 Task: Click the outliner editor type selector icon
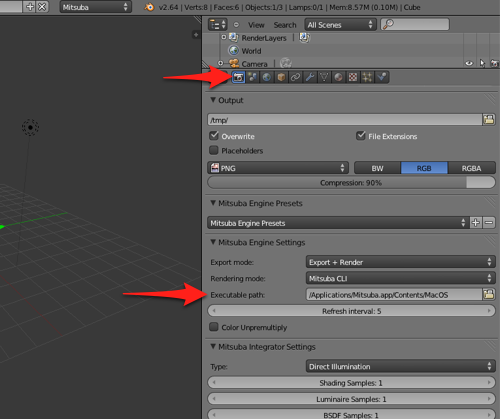(x=217, y=25)
